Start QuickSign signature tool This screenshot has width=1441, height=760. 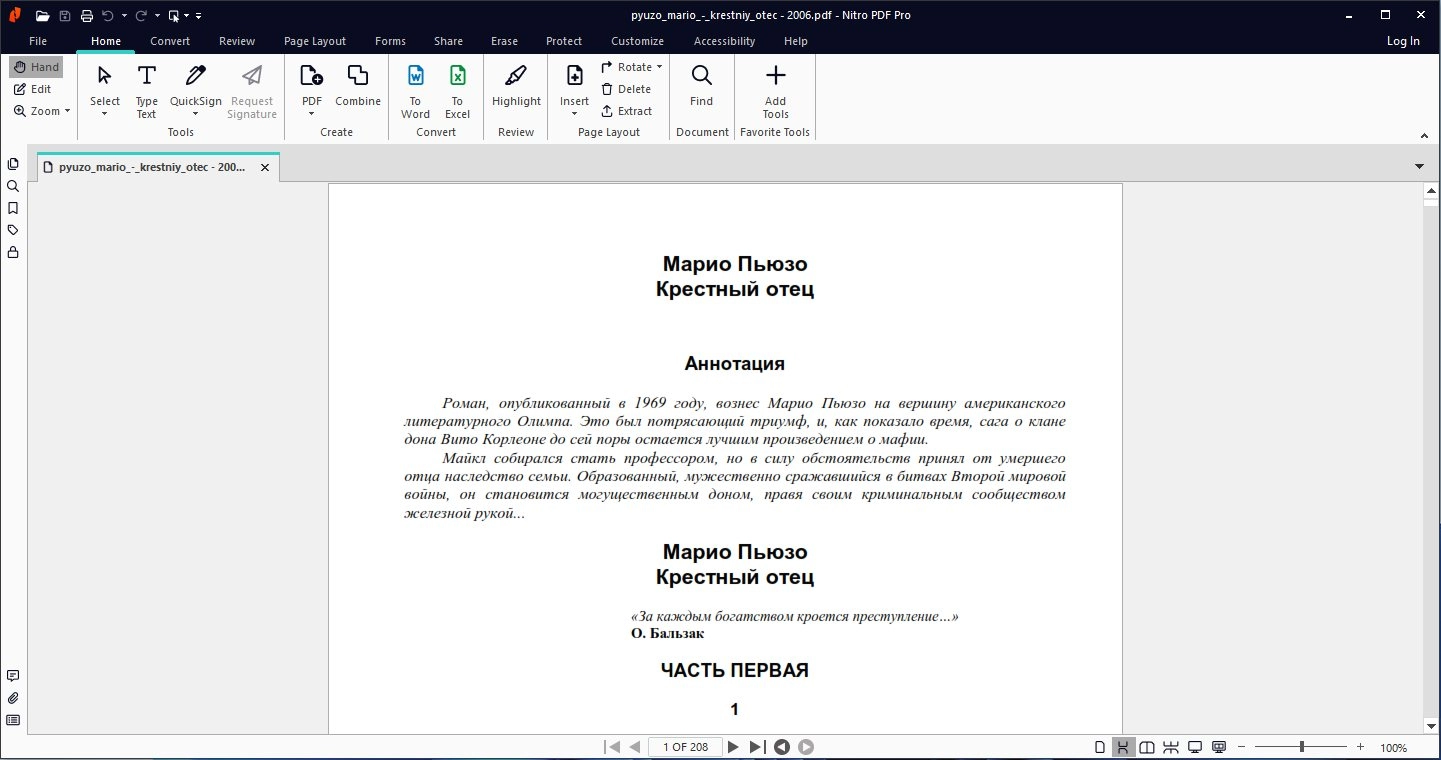pos(196,90)
